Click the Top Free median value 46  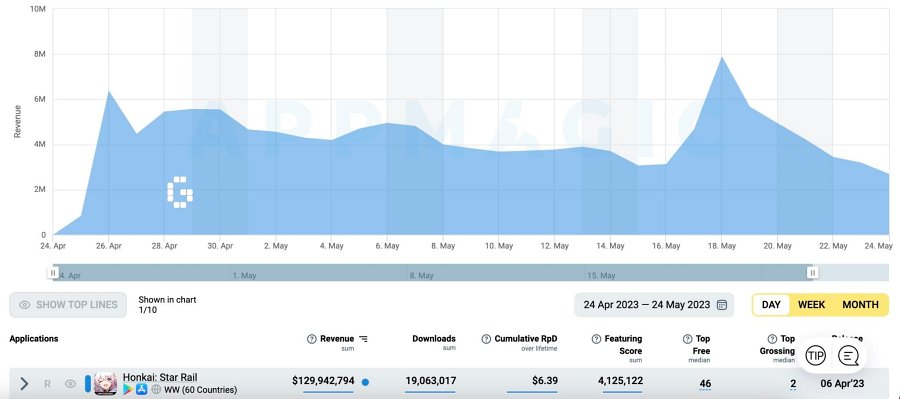point(705,383)
